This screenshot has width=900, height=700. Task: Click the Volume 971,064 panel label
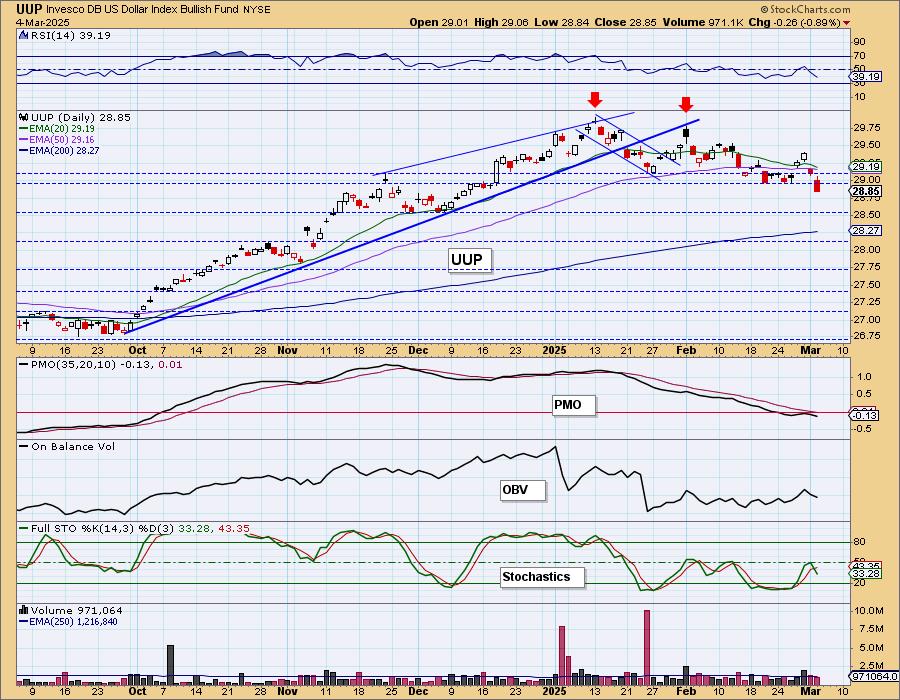click(x=76, y=610)
